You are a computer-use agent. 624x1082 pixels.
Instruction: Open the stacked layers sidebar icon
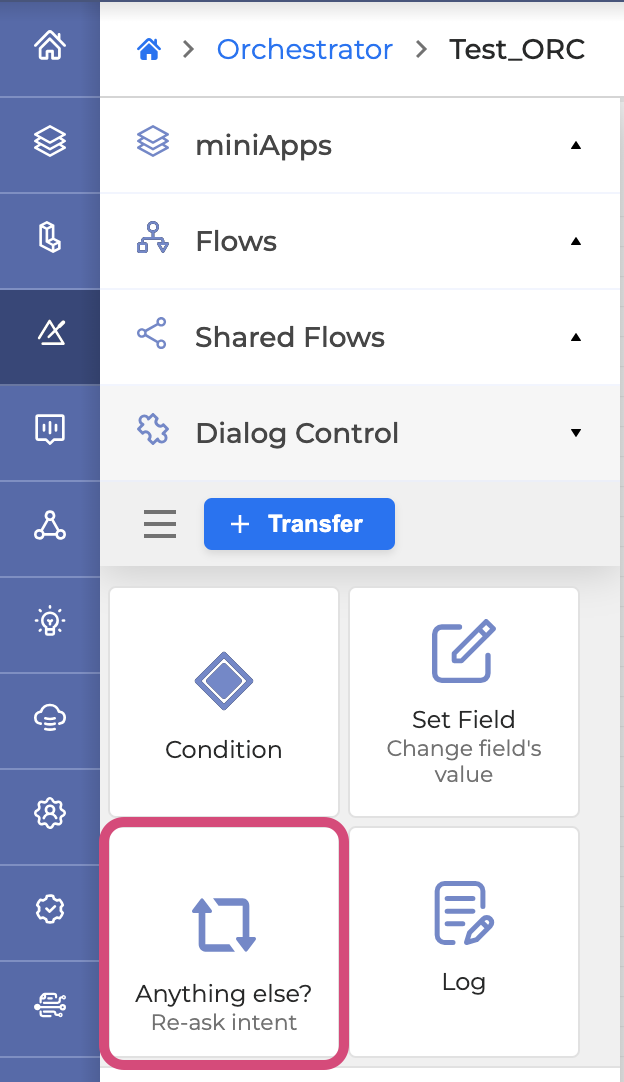click(x=49, y=142)
